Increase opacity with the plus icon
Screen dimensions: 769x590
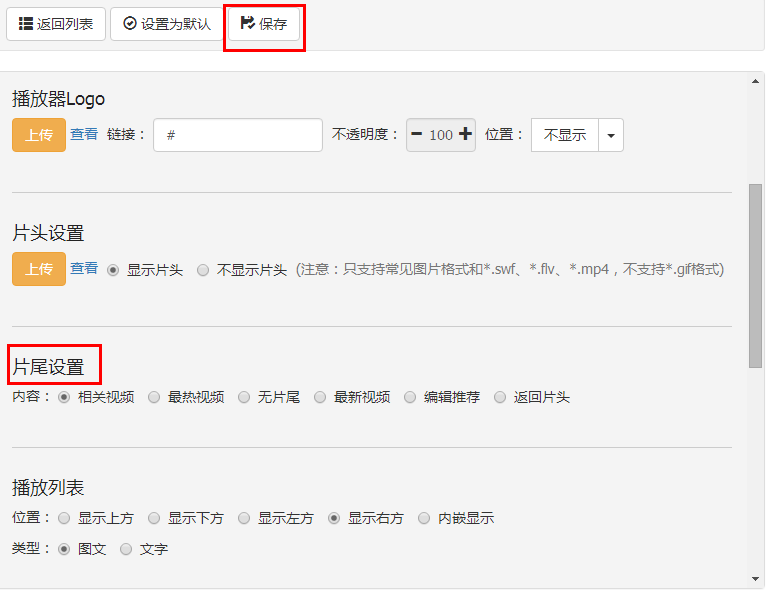tap(465, 135)
